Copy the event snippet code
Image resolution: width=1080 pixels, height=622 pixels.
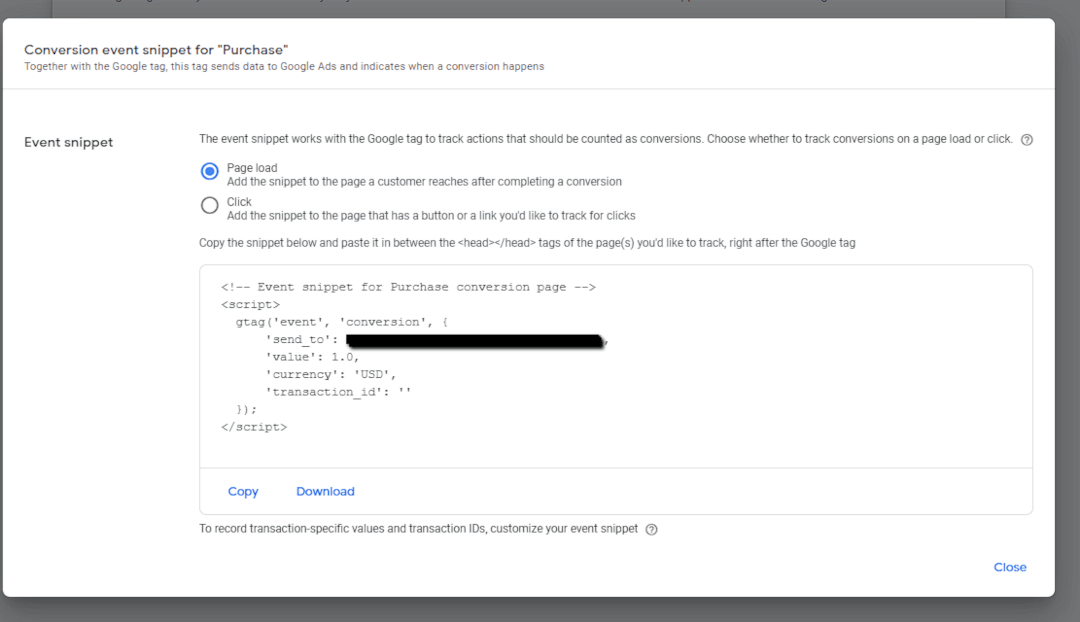pos(243,491)
